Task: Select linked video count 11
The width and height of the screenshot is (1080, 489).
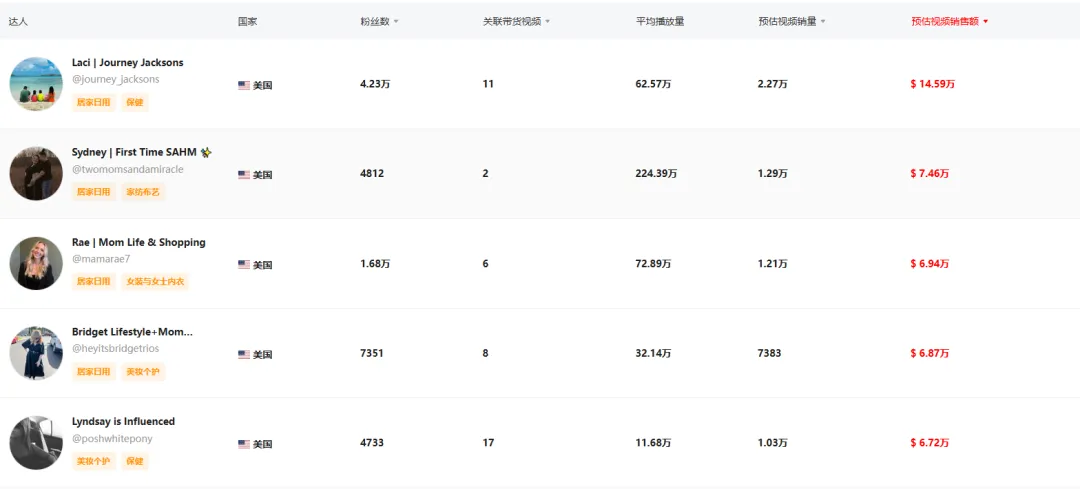Action: coord(488,84)
